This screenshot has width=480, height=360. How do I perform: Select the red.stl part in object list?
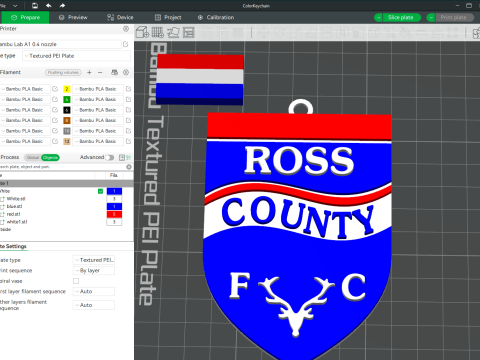tap(14, 214)
